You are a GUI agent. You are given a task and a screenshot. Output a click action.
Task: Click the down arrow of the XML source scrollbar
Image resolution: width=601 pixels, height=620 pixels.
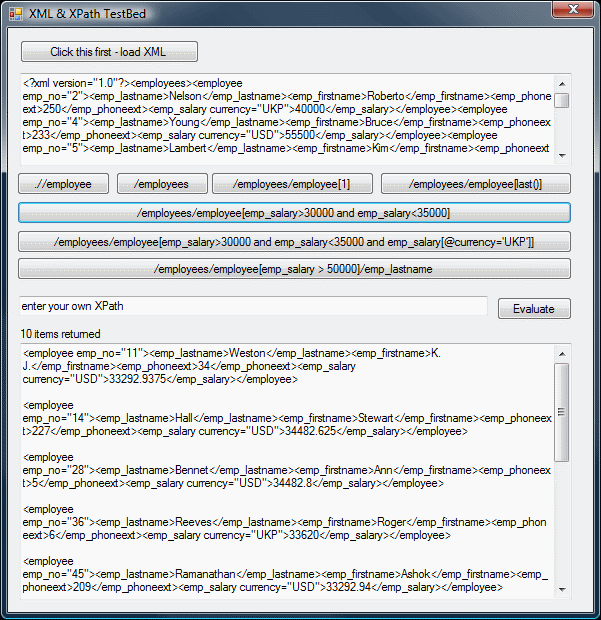click(562, 155)
